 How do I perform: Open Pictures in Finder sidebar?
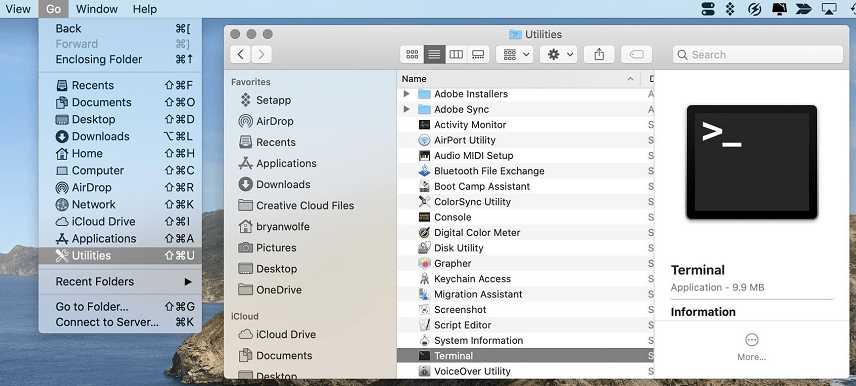tap(268, 247)
